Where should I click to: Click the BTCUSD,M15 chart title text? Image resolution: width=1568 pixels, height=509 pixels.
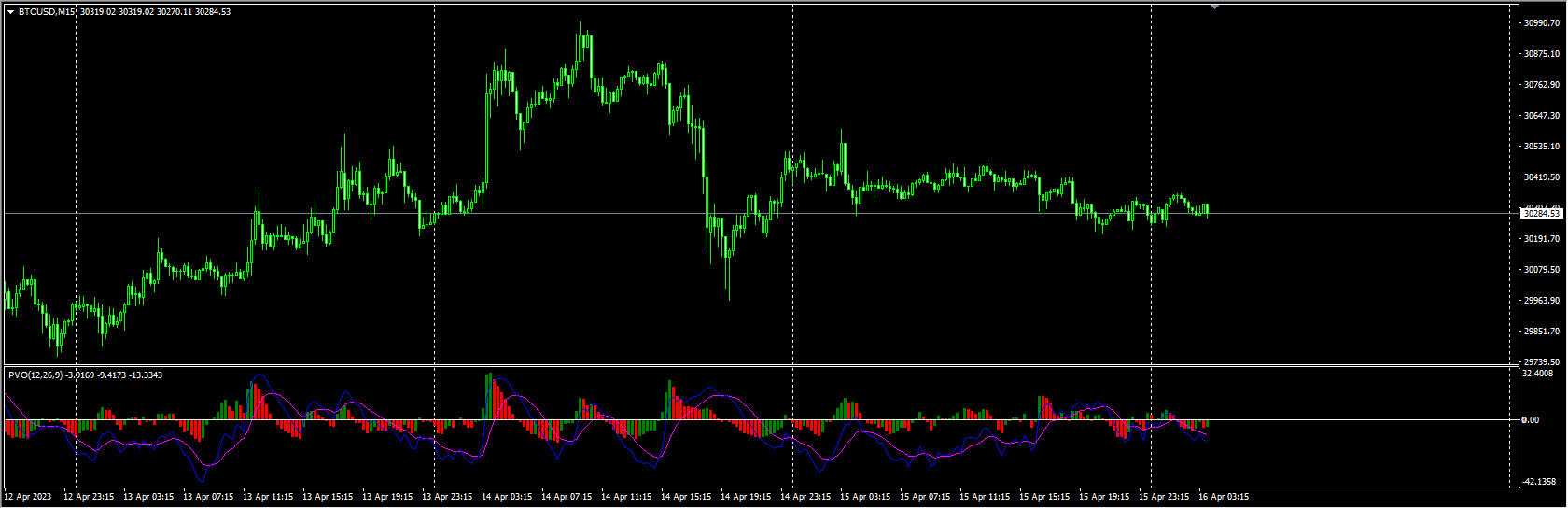coord(48,12)
